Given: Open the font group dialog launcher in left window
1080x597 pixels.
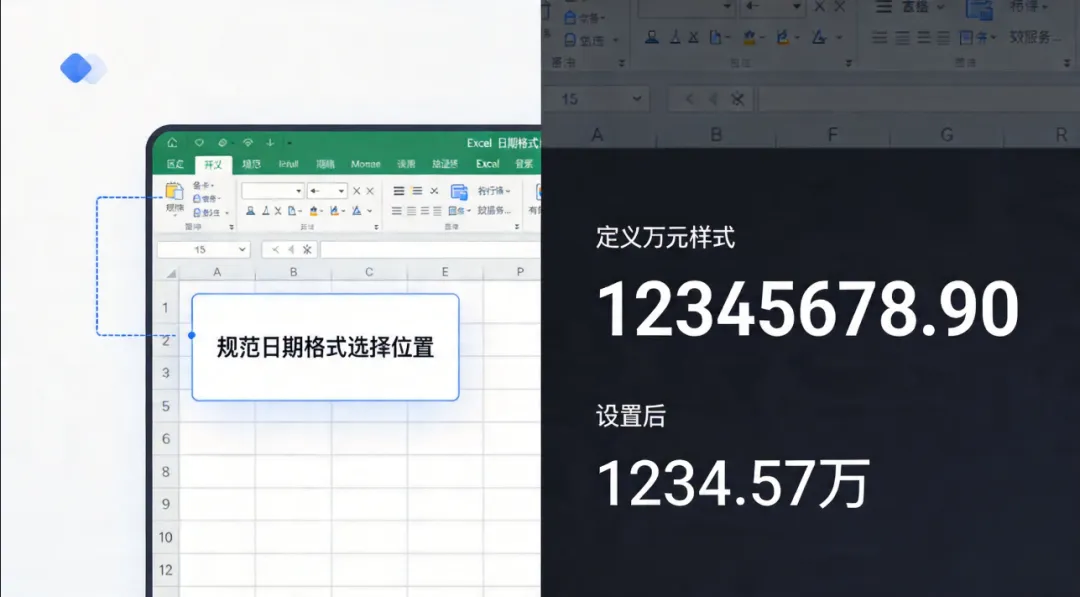Looking at the screenshot, I should click(376, 227).
